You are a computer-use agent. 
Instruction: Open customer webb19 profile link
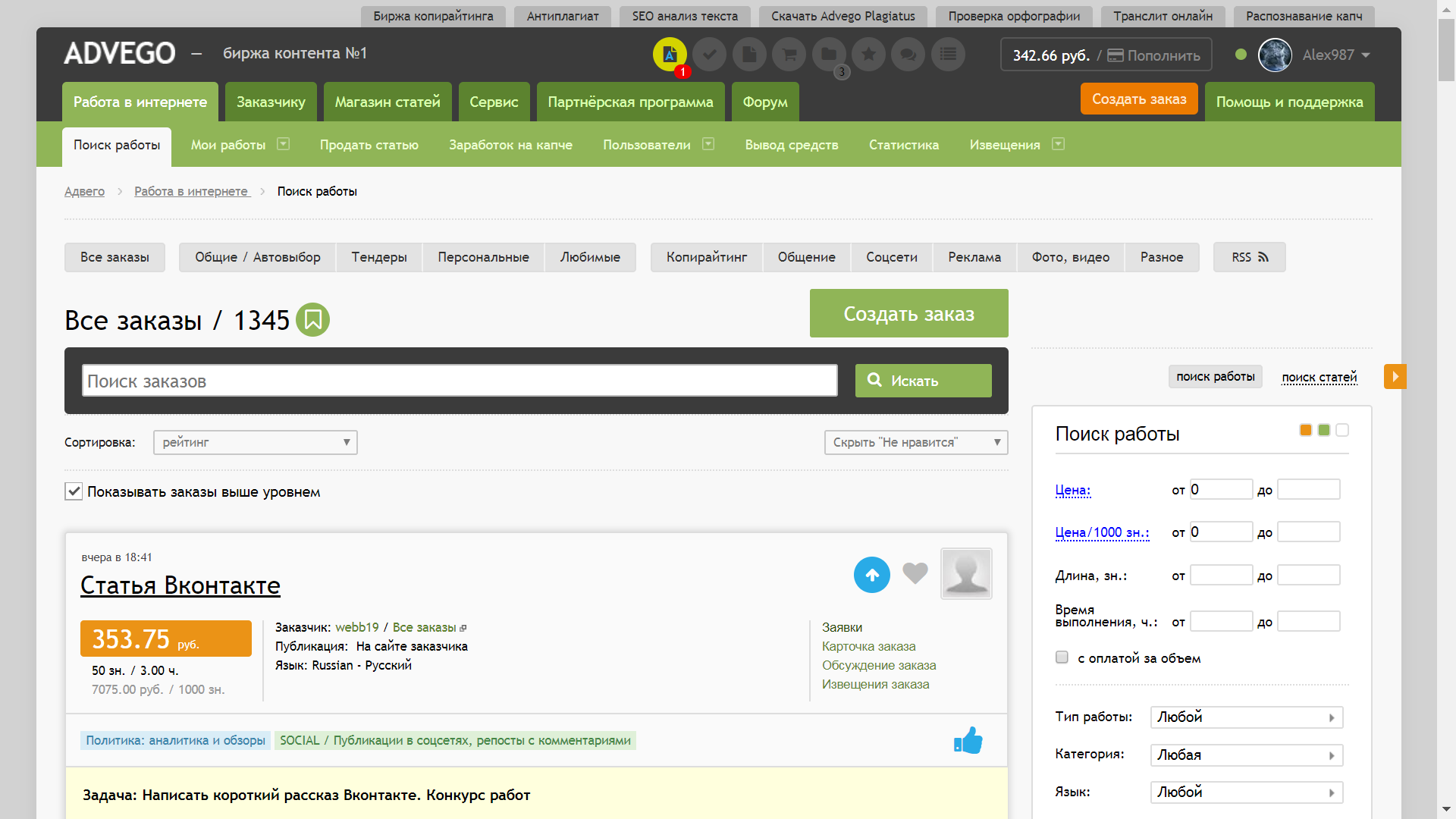[357, 627]
